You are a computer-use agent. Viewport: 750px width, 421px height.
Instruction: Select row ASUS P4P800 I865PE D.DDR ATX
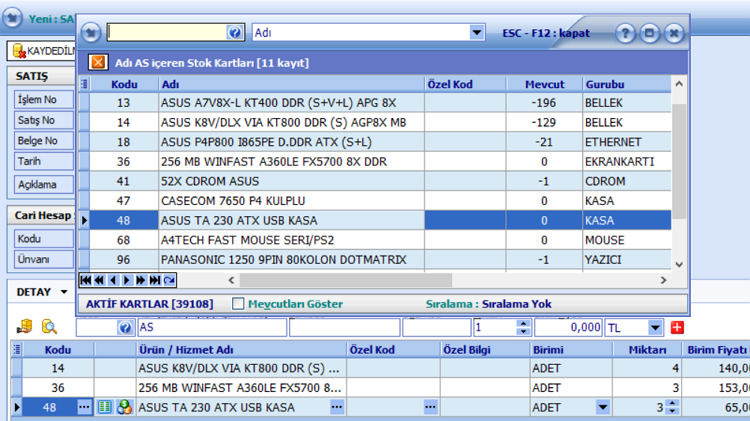pyautogui.click(x=380, y=142)
